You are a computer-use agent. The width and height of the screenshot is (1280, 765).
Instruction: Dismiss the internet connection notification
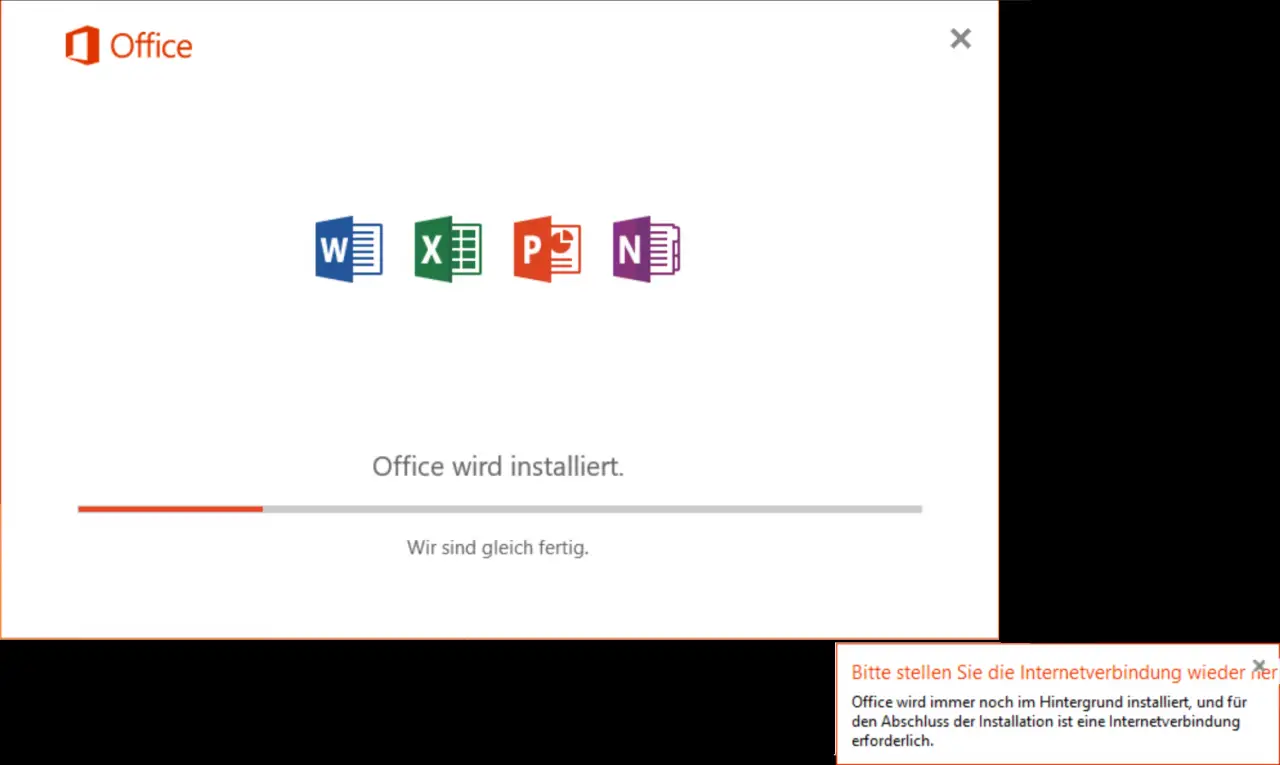(1259, 666)
